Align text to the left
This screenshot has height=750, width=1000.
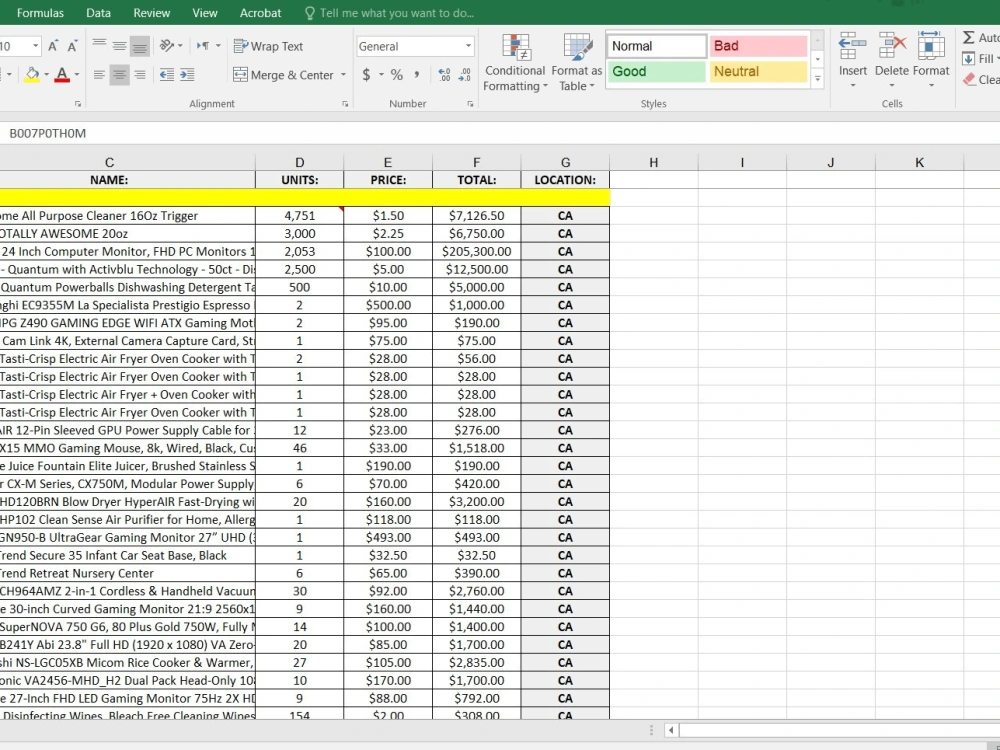point(99,75)
